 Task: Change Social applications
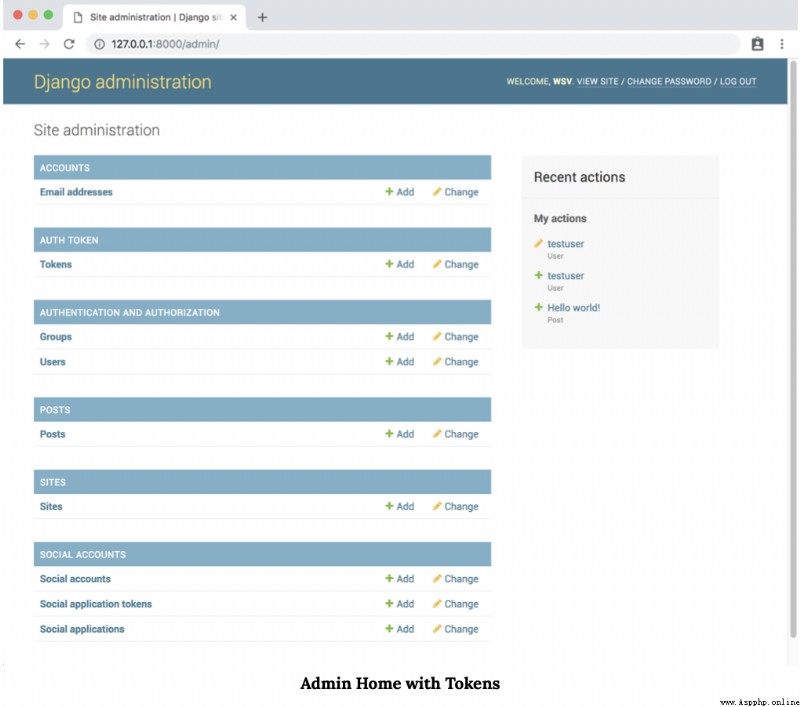coord(456,629)
